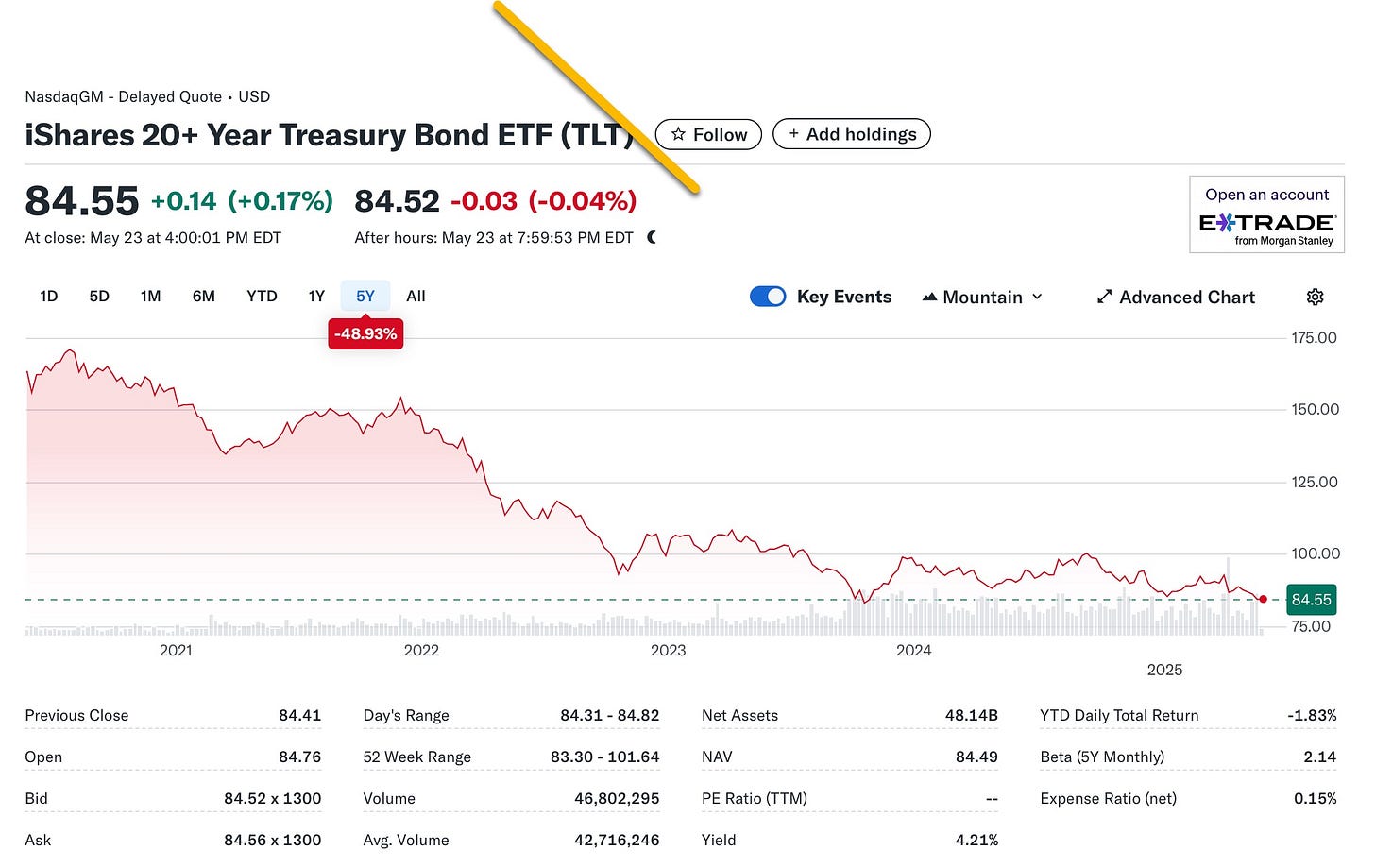Click the moon after-hours icon
The width and height of the screenshot is (1375, 868).
pos(652,237)
